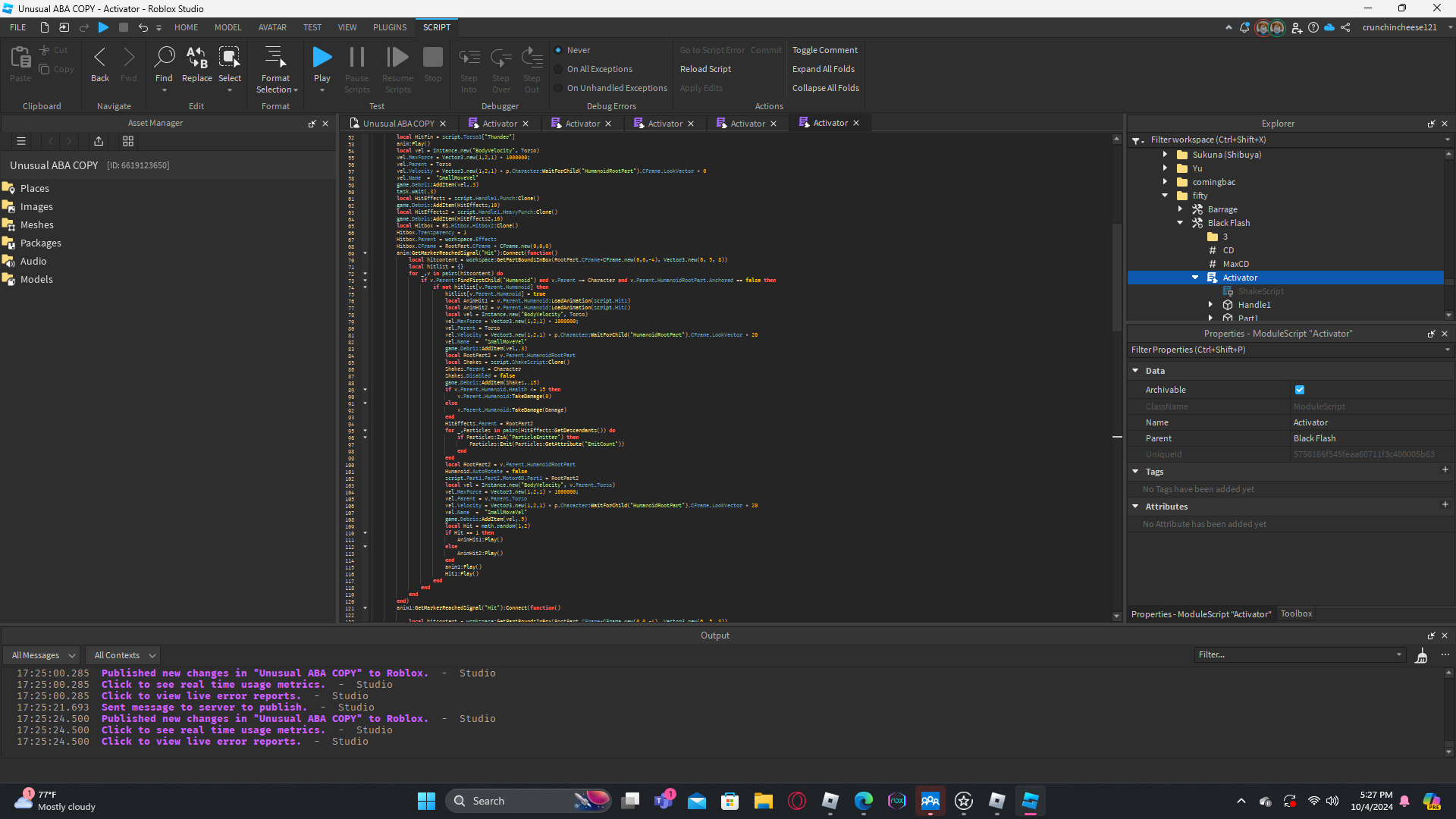Click the Asset Manager bulk import icon
The image size is (1456, 819).
99,141
